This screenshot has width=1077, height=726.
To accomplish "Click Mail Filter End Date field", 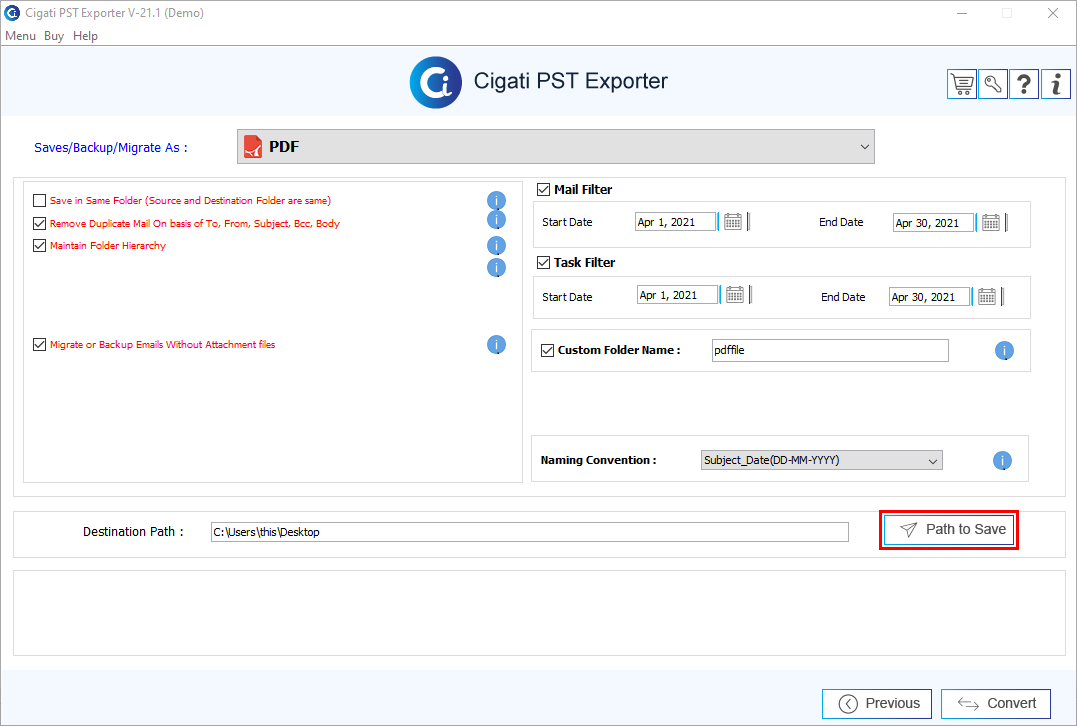I will click(933, 223).
